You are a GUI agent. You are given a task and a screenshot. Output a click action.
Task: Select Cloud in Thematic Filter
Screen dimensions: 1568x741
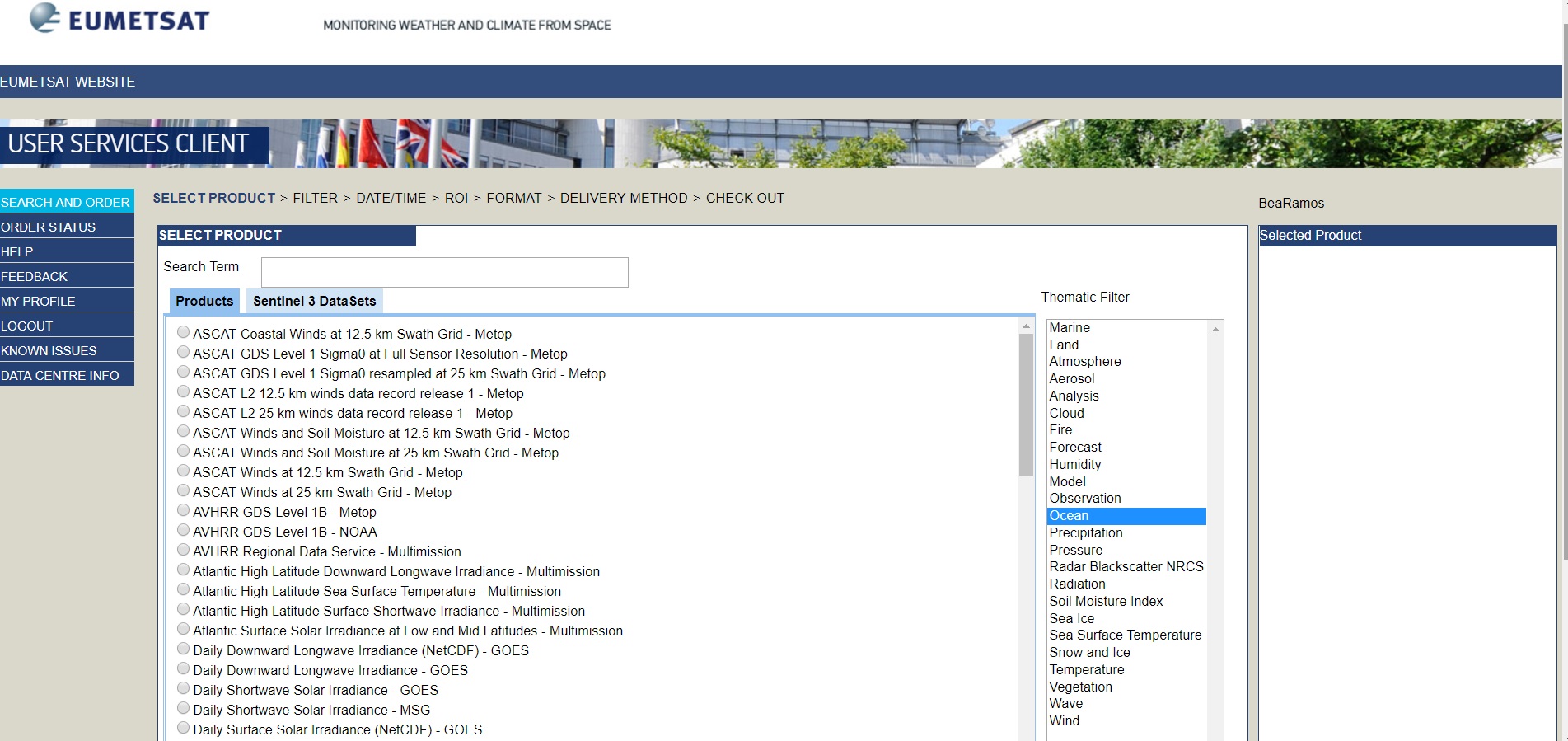tap(1126, 413)
